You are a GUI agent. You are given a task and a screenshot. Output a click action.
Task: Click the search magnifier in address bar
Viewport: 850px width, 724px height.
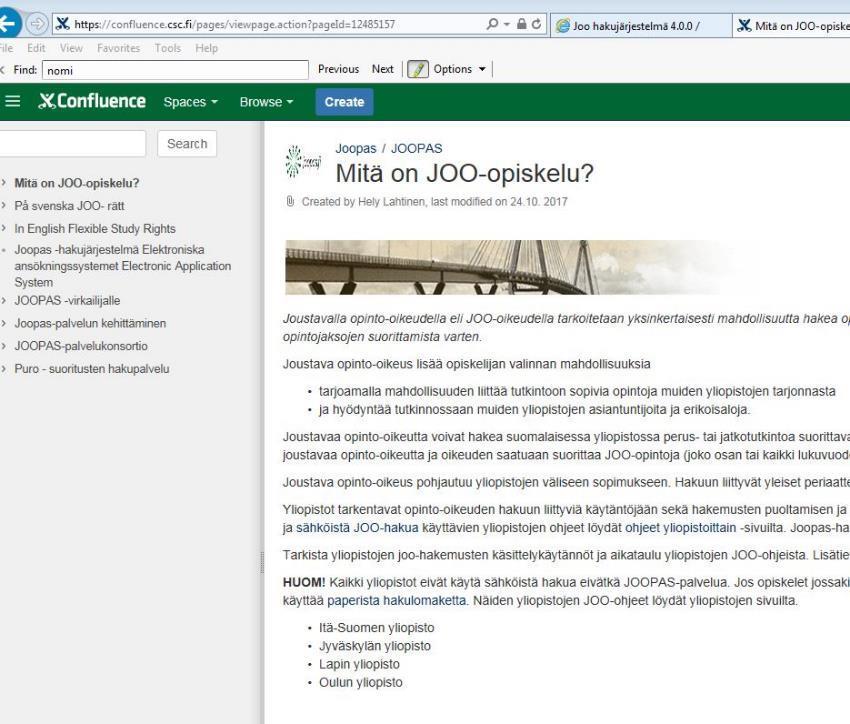point(492,24)
